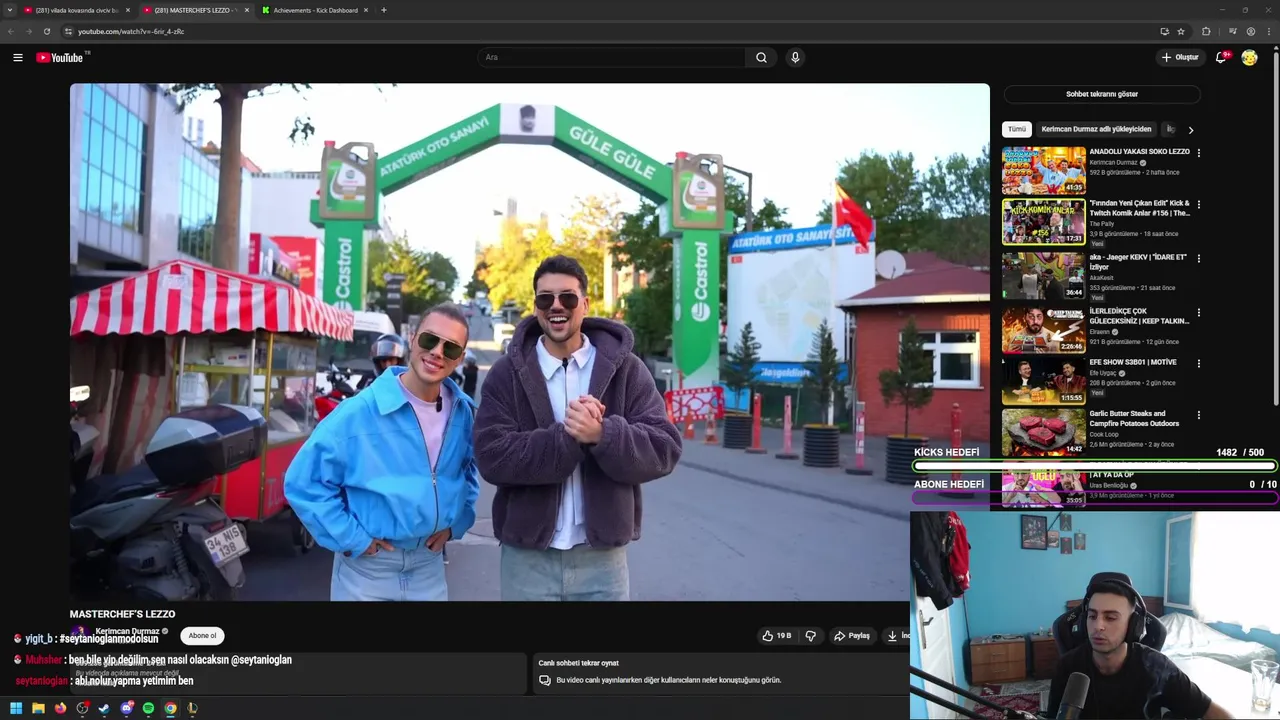Reload the current page
Screen dimensions: 1280x720
[x=47, y=31]
